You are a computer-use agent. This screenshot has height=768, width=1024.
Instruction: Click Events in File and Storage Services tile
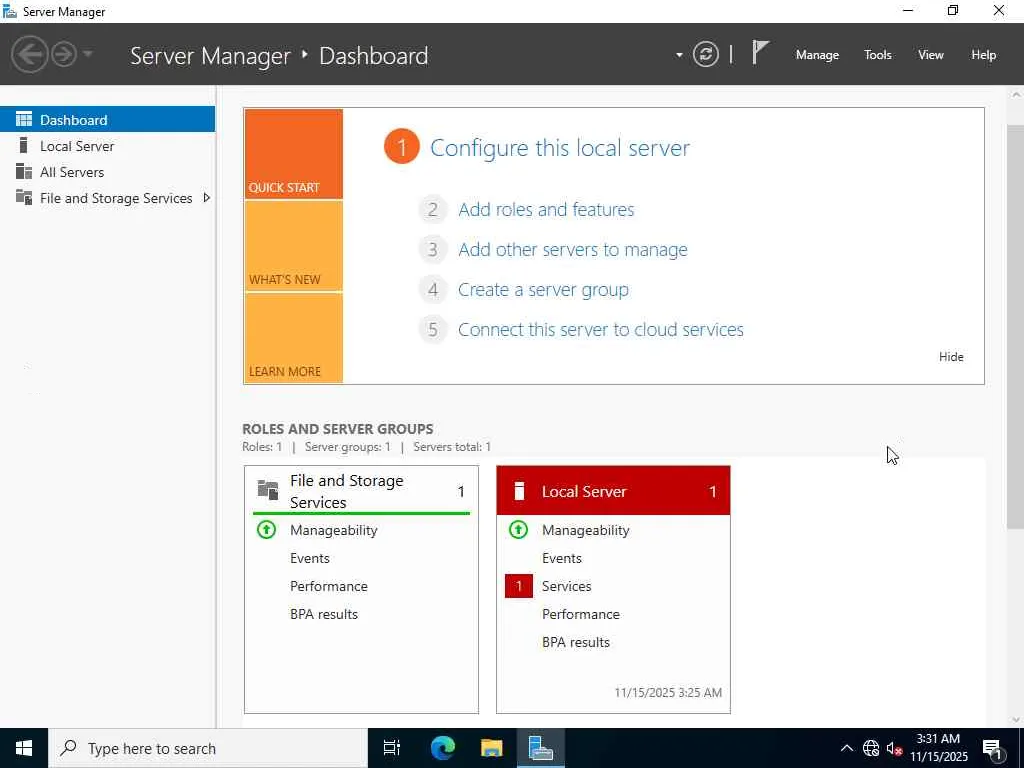coord(310,558)
